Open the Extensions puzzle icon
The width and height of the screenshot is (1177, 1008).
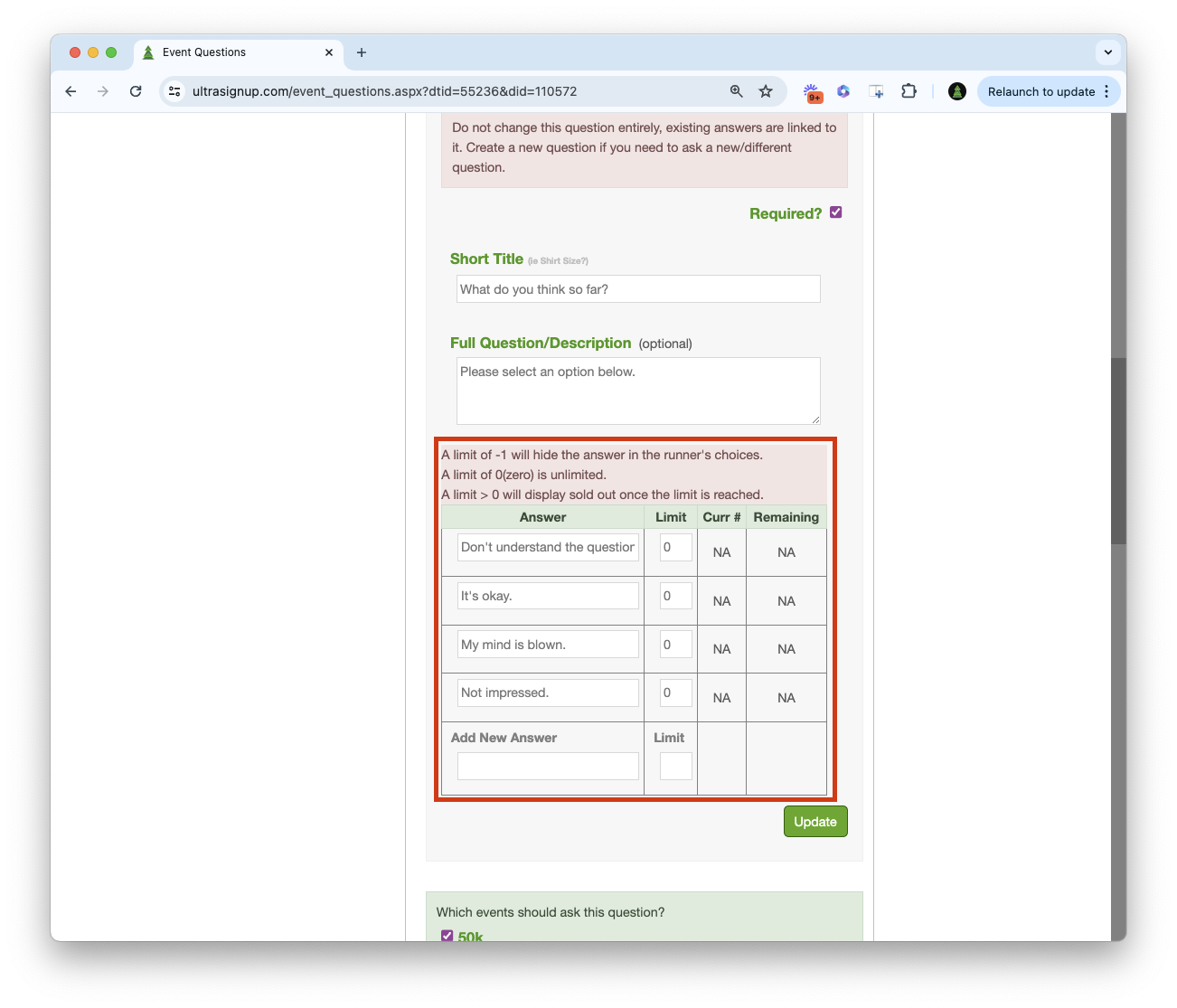909,91
